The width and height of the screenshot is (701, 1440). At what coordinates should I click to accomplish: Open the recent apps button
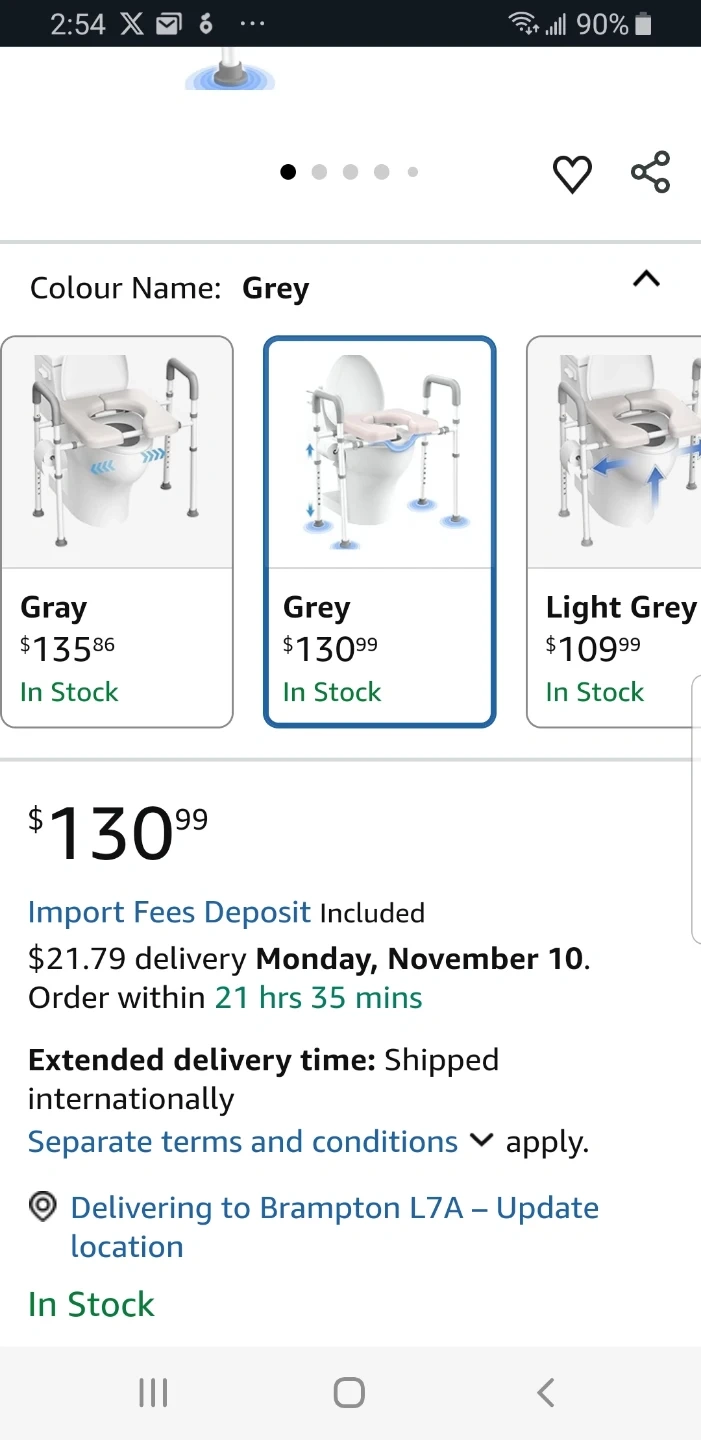[153, 1392]
